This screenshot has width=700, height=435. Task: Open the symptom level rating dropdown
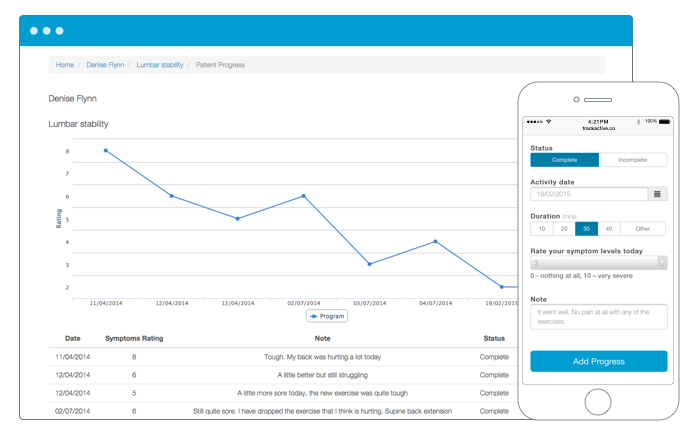coord(598,263)
